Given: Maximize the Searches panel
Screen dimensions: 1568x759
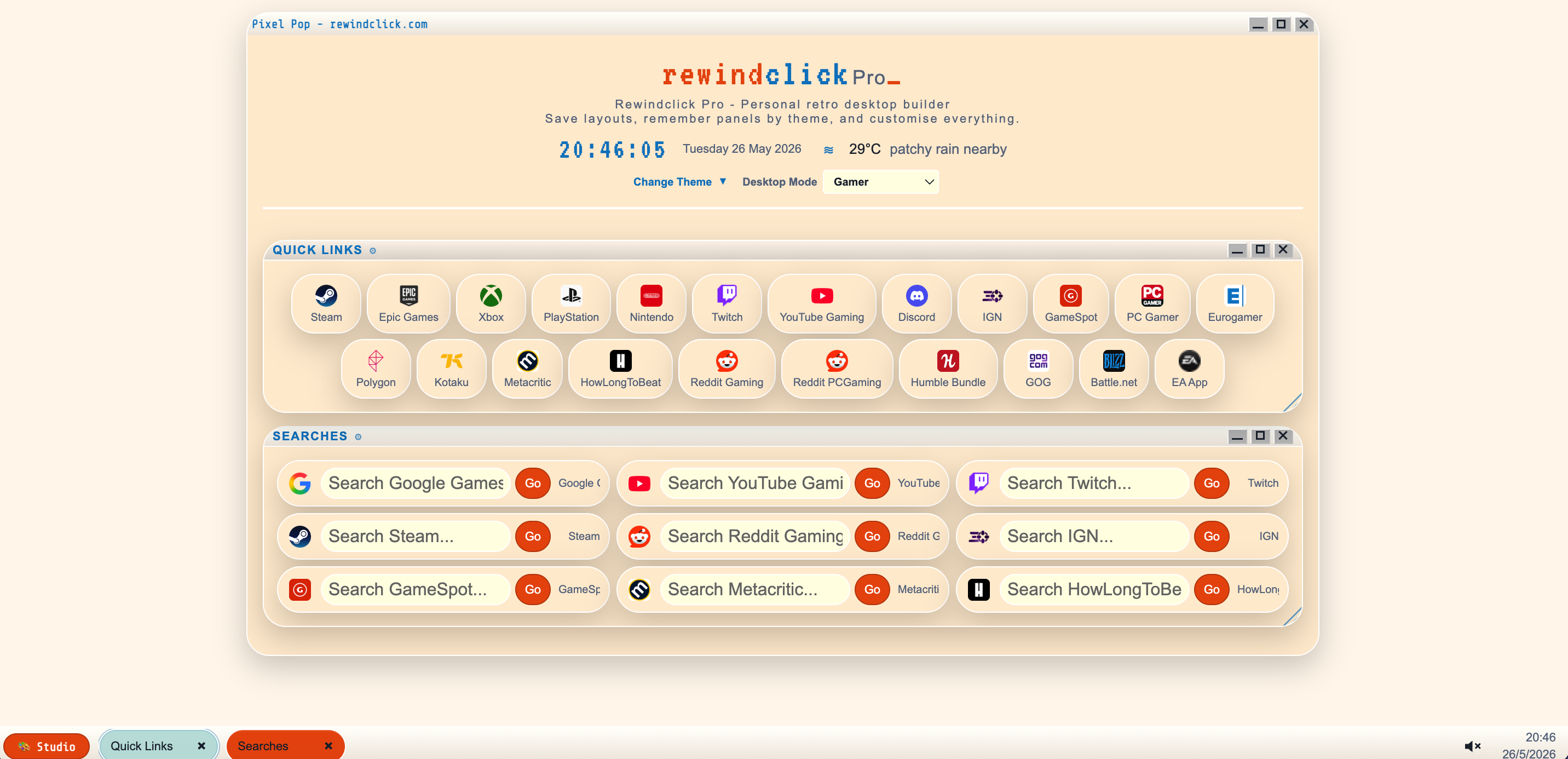Looking at the screenshot, I should coord(1259,436).
